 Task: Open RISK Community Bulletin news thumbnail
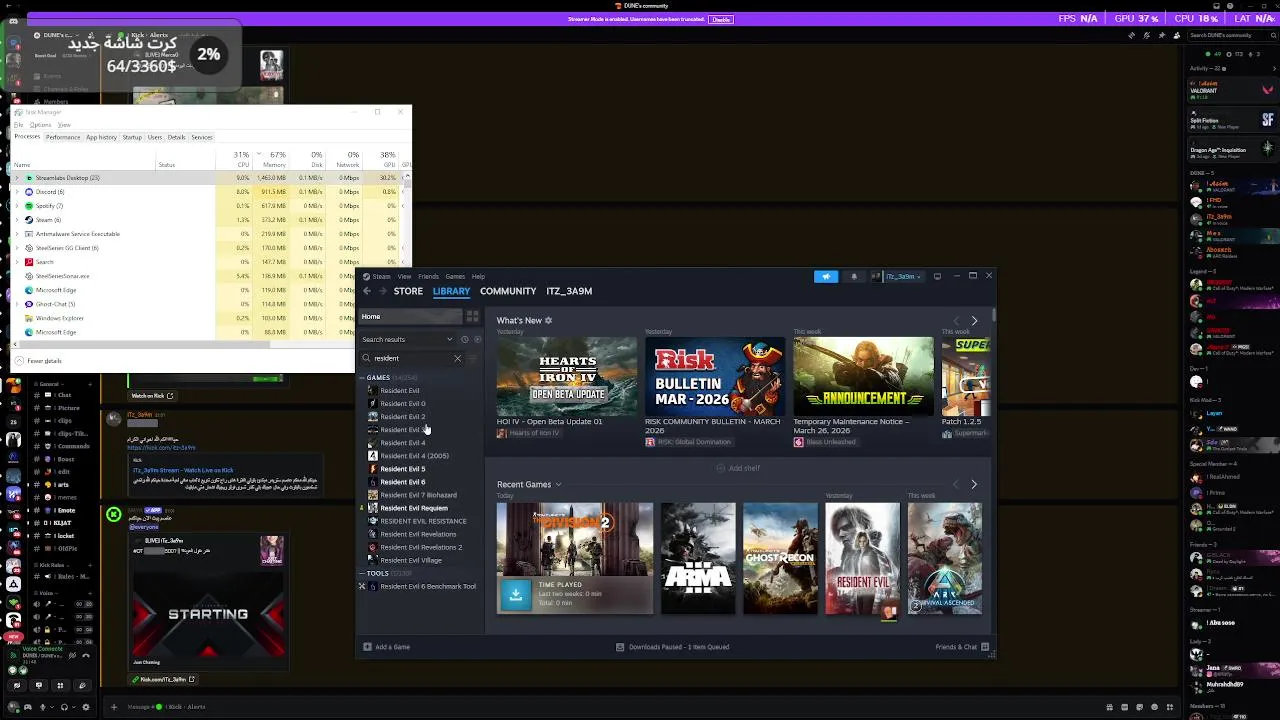715,376
